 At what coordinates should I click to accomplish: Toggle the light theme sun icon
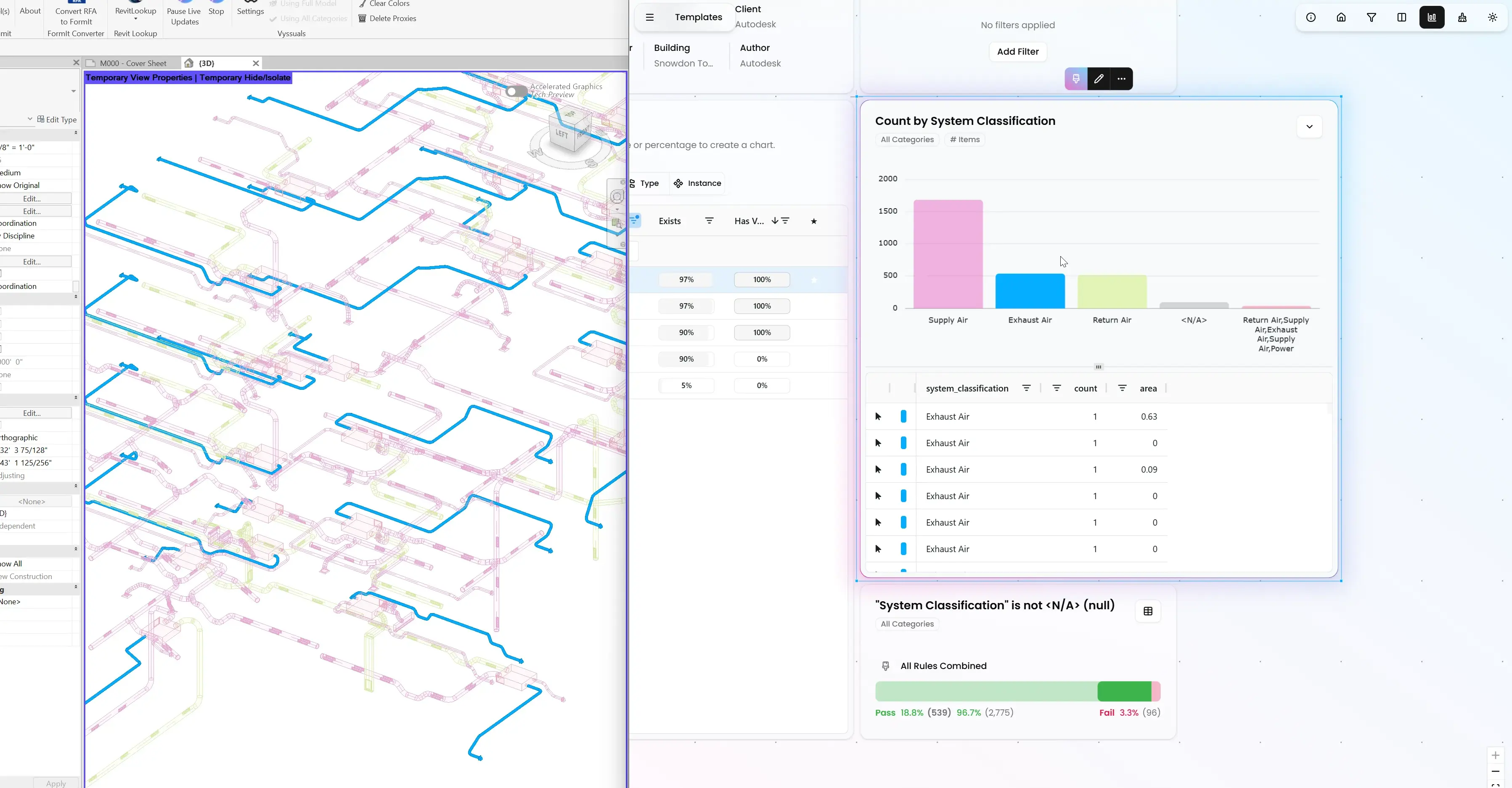1493,18
